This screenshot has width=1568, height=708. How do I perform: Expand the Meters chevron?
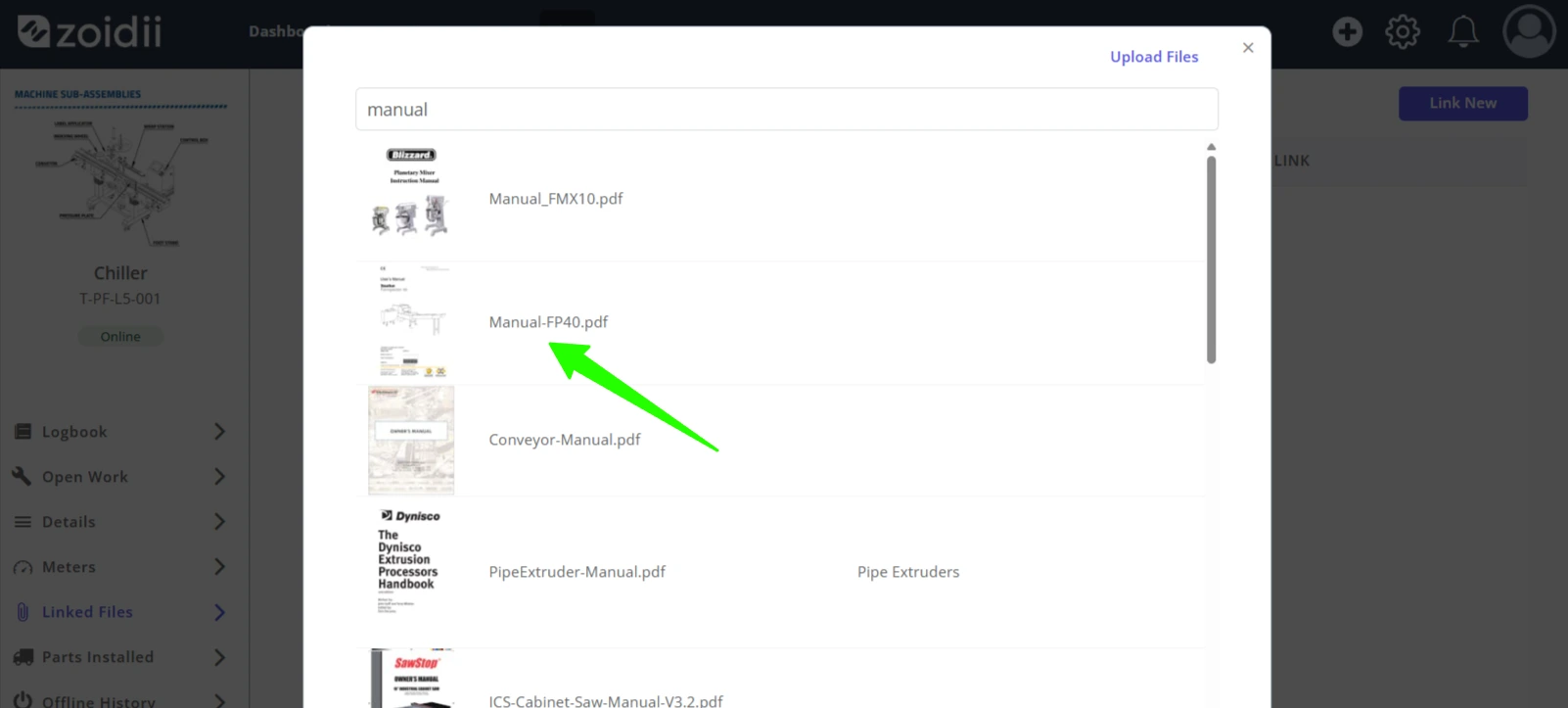(219, 567)
